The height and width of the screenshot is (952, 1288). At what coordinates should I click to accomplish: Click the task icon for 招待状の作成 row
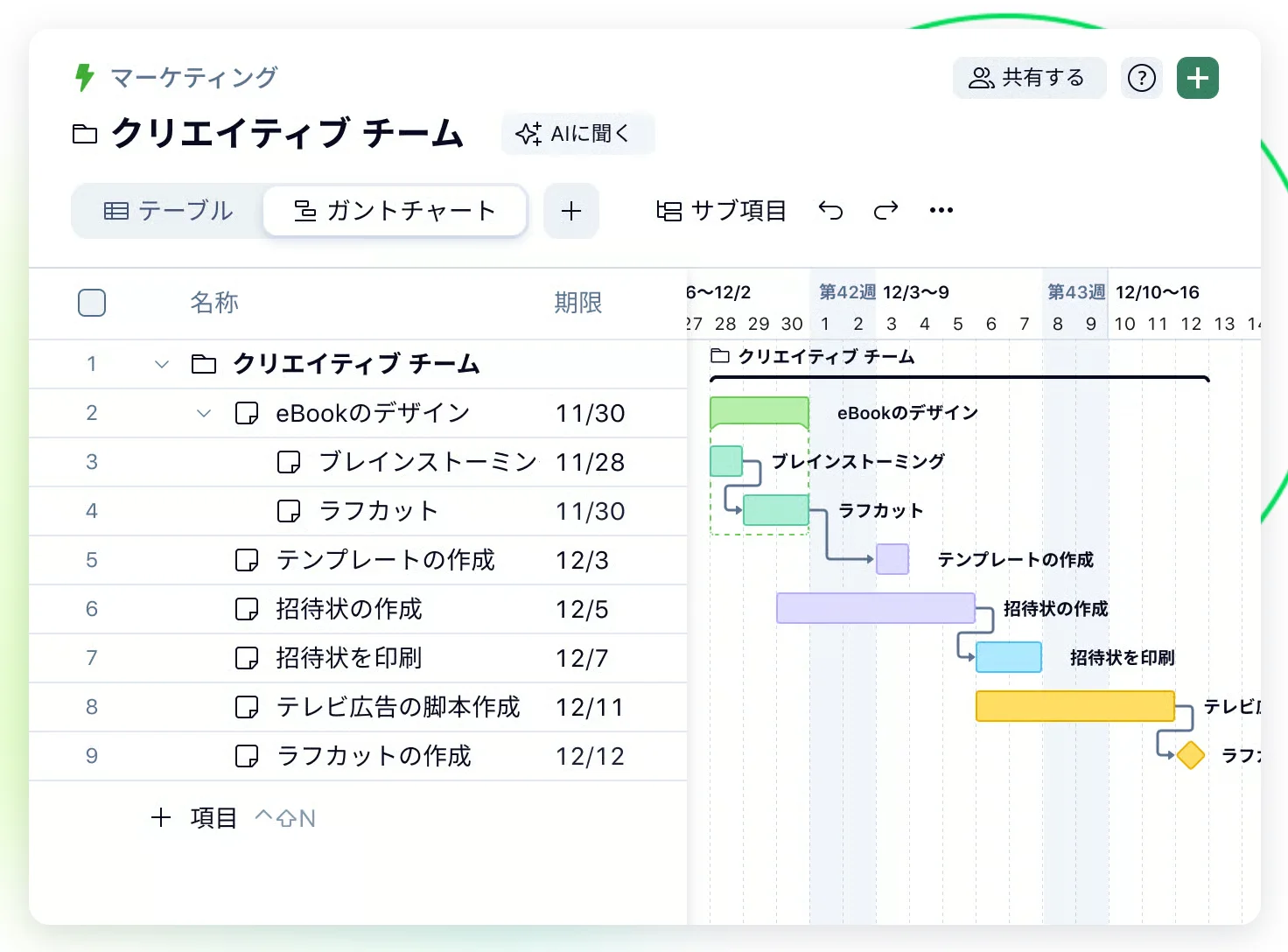point(247,609)
